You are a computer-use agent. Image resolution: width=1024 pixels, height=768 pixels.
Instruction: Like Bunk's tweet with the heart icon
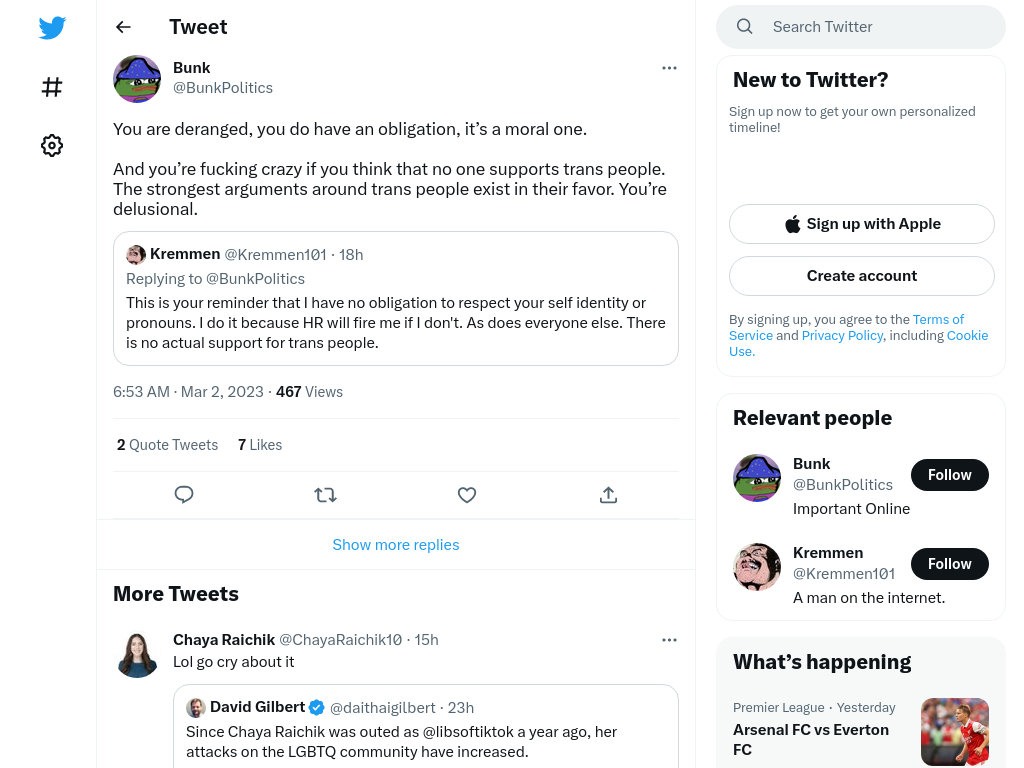pos(467,495)
